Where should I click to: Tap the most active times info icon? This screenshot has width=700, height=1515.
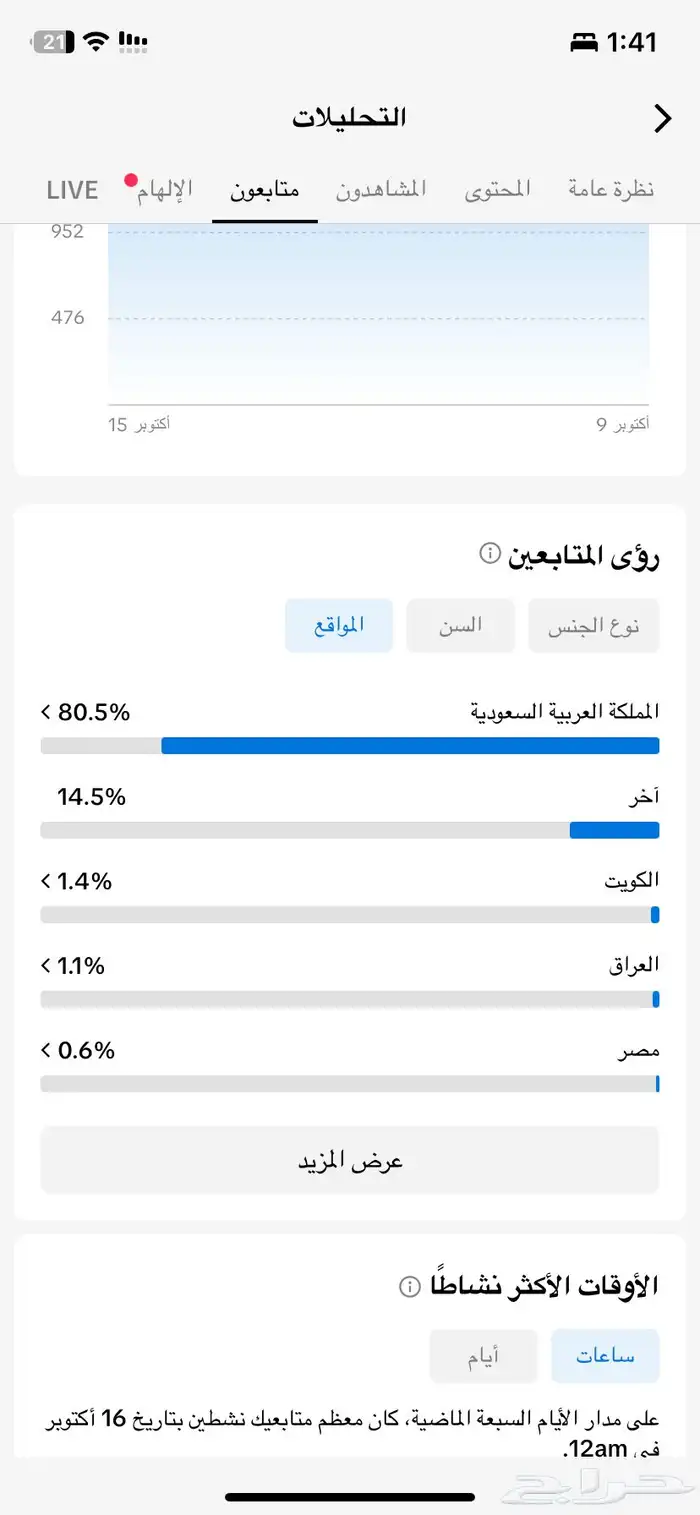(x=407, y=1288)
